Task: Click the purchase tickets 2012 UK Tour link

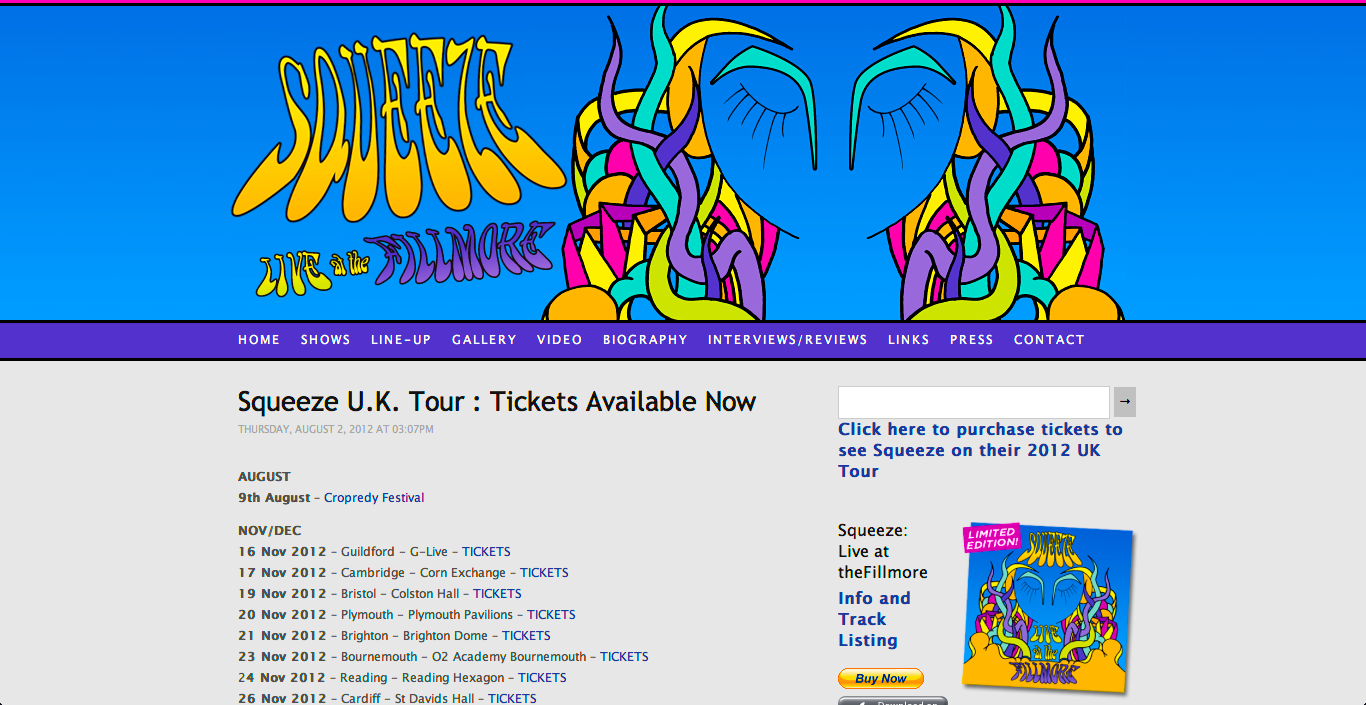Action: click(980, 450)
